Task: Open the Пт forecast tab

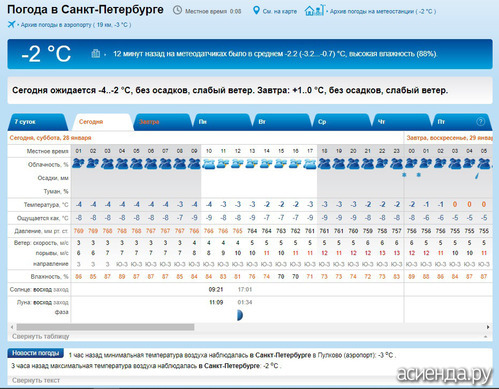Action: [462, 122]
